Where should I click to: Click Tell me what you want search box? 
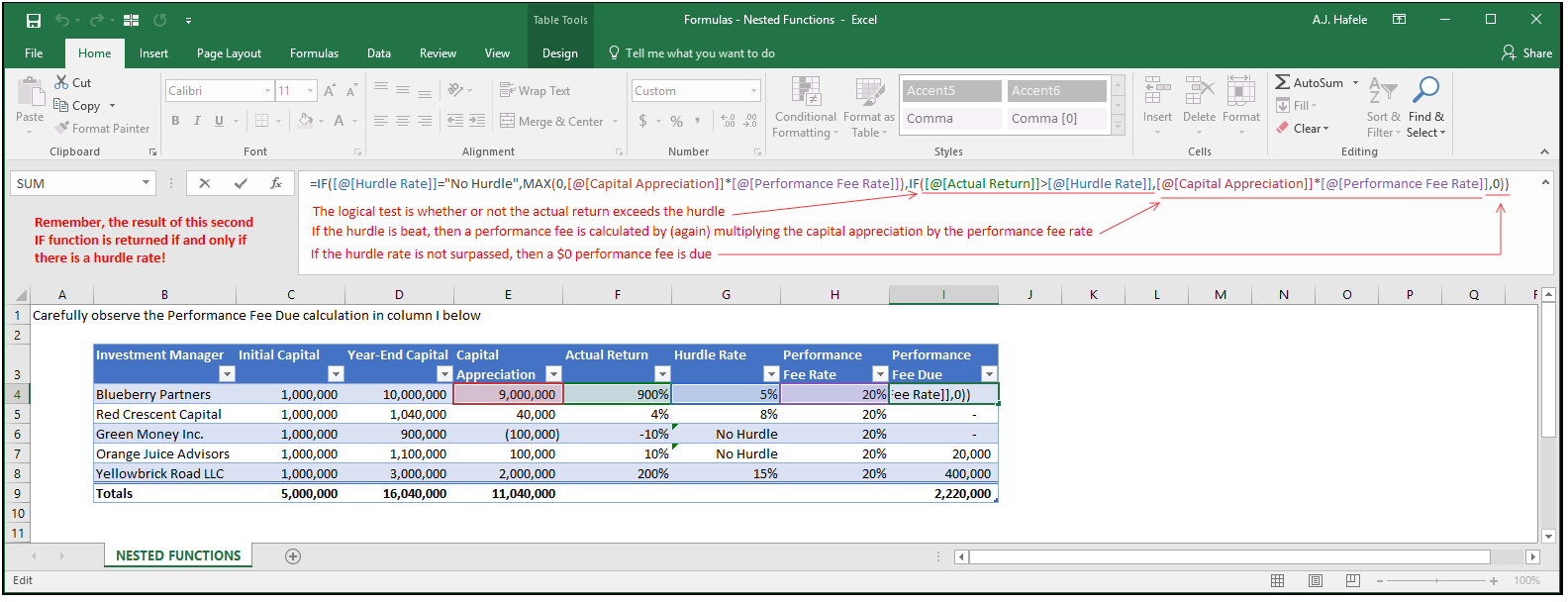click(x=692, y=53)
